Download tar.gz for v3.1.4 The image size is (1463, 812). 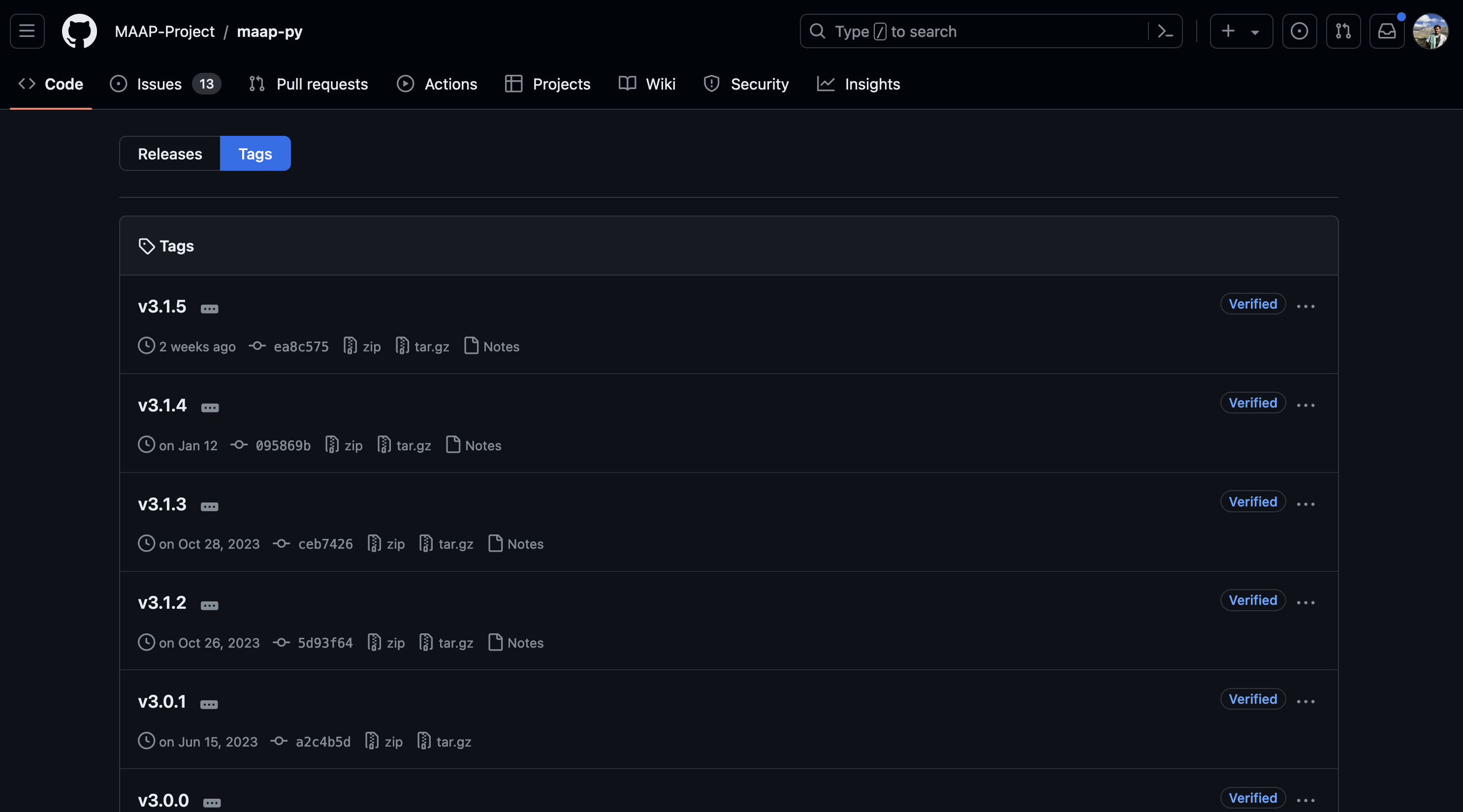[x=404, y=444]
